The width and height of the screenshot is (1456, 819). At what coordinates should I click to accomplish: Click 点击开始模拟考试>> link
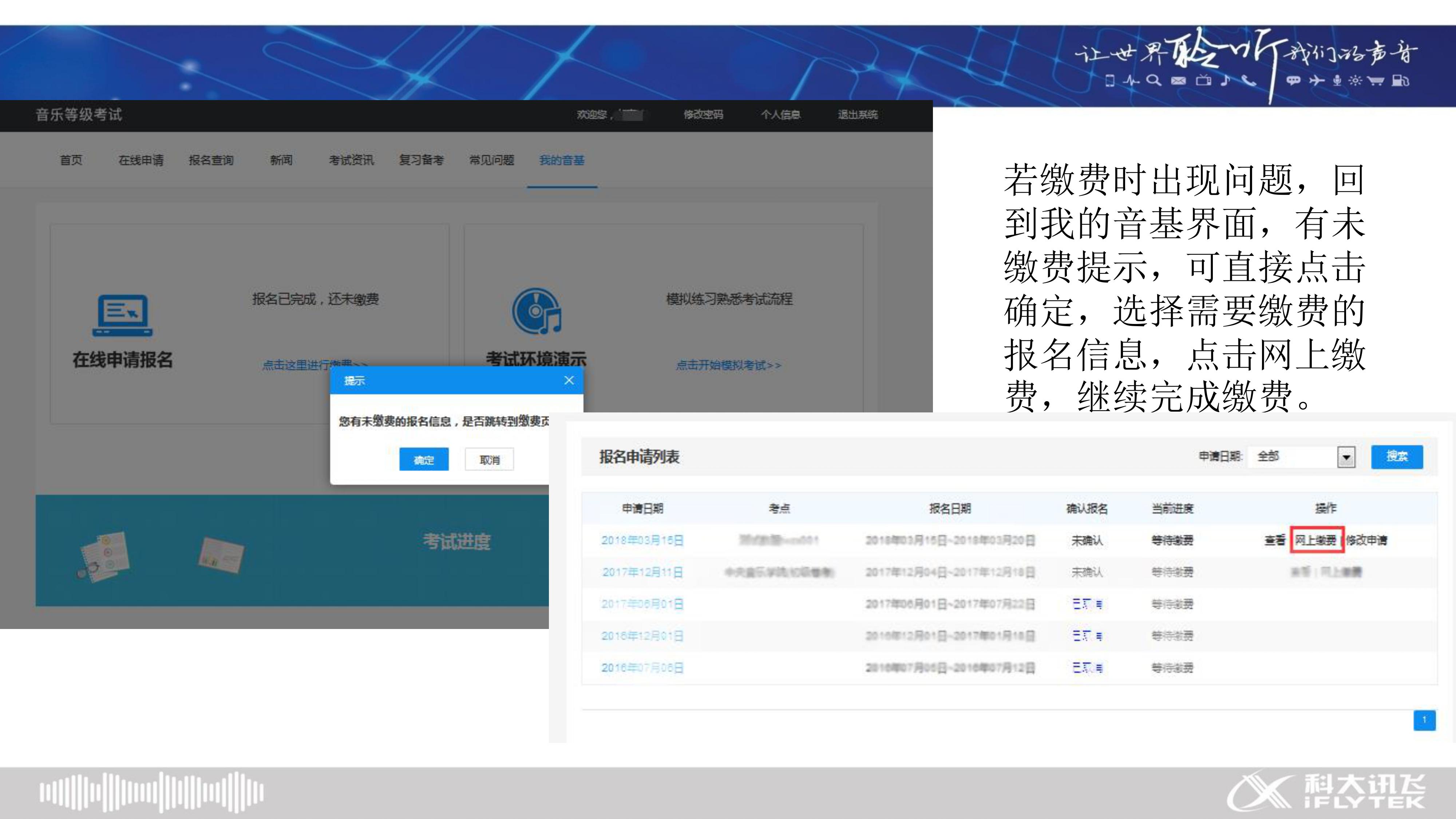point(729,366)
